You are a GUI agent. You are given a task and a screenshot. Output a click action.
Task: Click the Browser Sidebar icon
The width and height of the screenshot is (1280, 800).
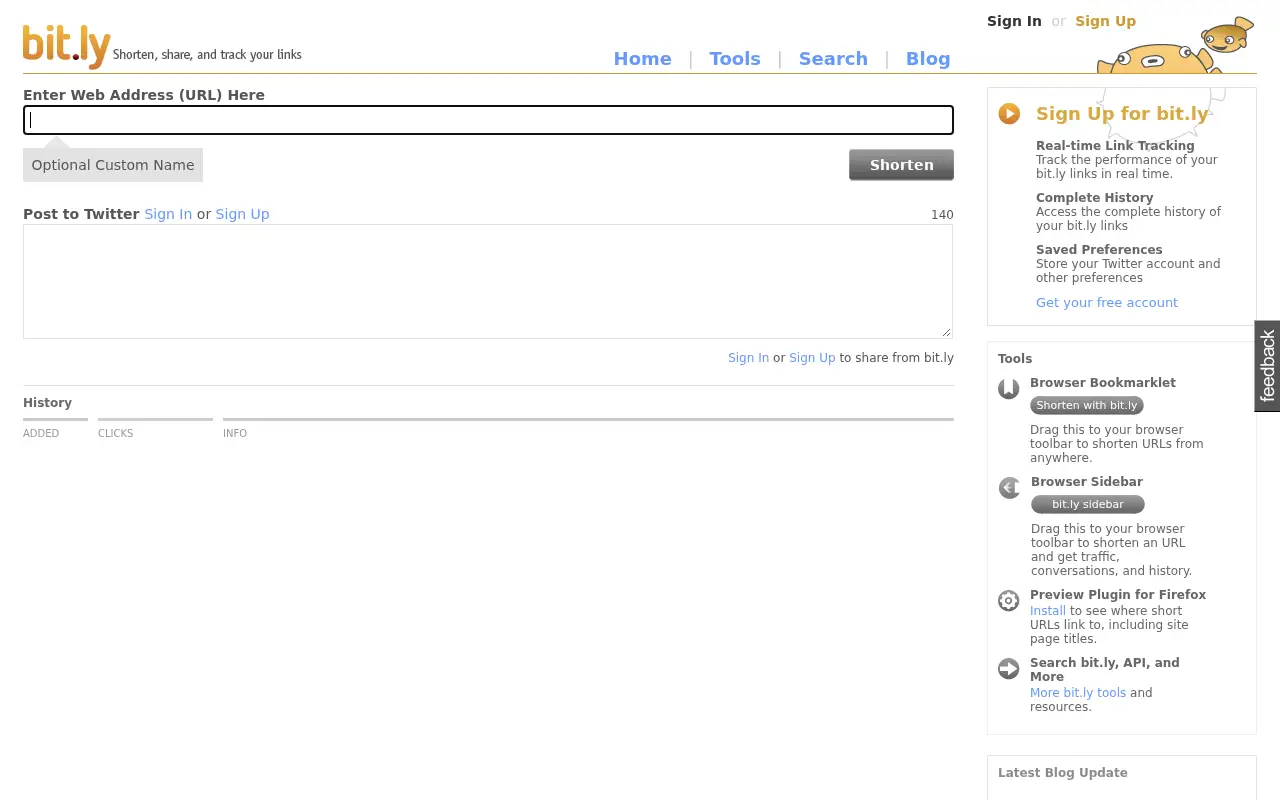pyautogui.click(x=1009, y=488)
